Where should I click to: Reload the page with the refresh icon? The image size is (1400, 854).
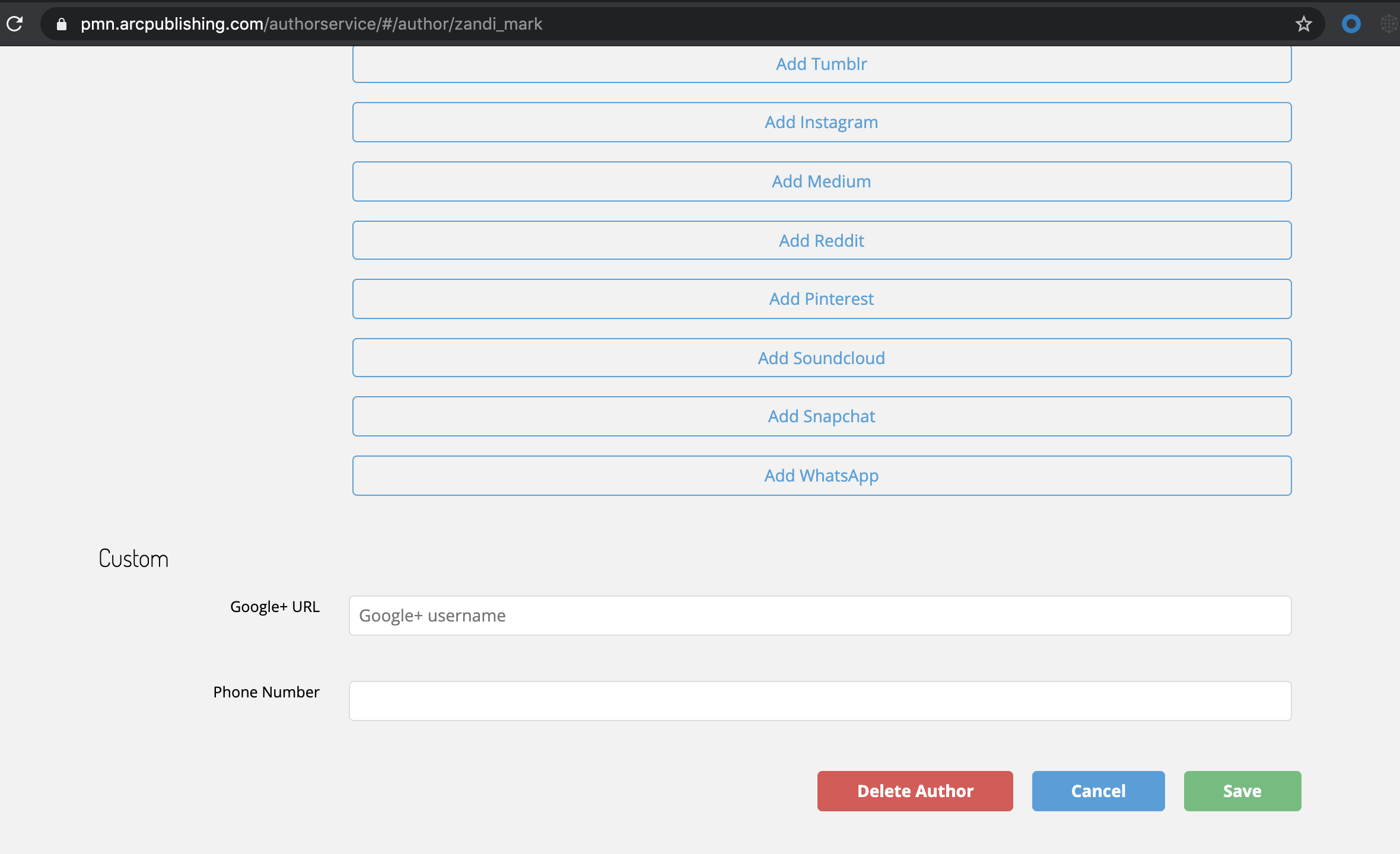15,24
